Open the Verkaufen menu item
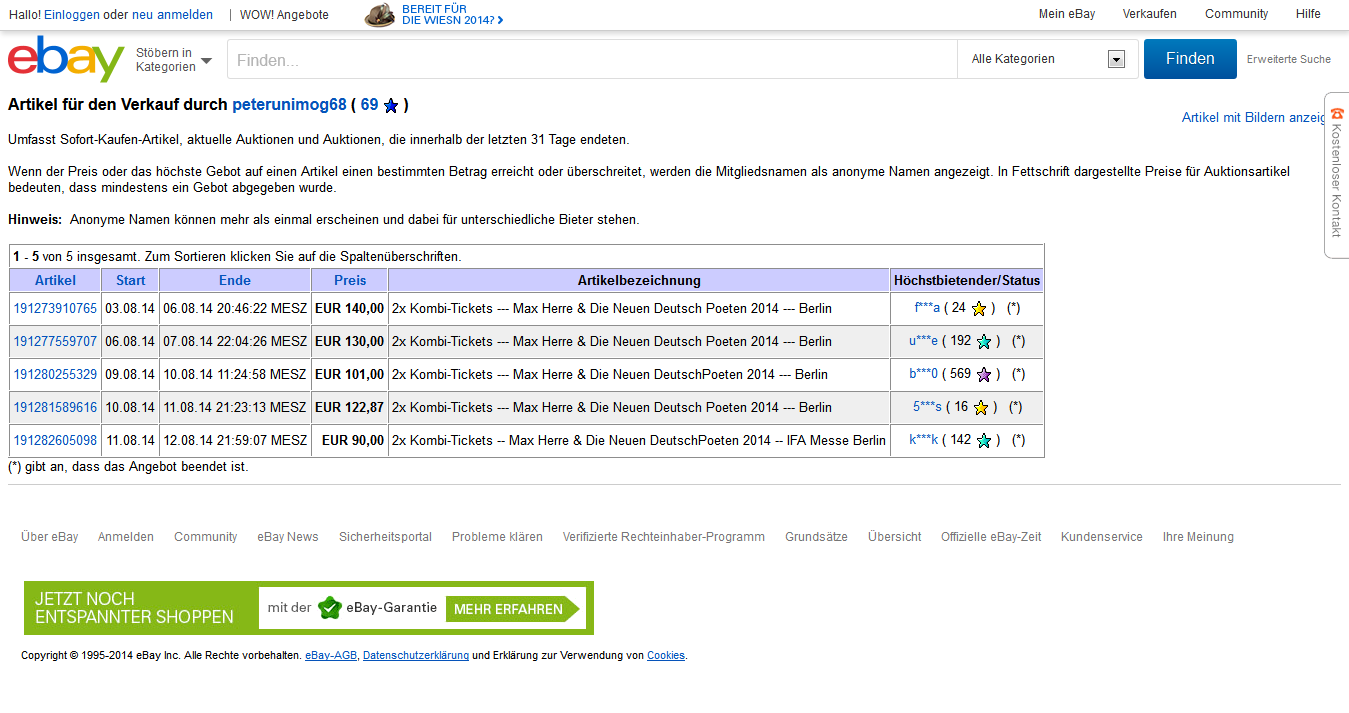This screenshot has width=1349, height=713. pos(1150,14)
